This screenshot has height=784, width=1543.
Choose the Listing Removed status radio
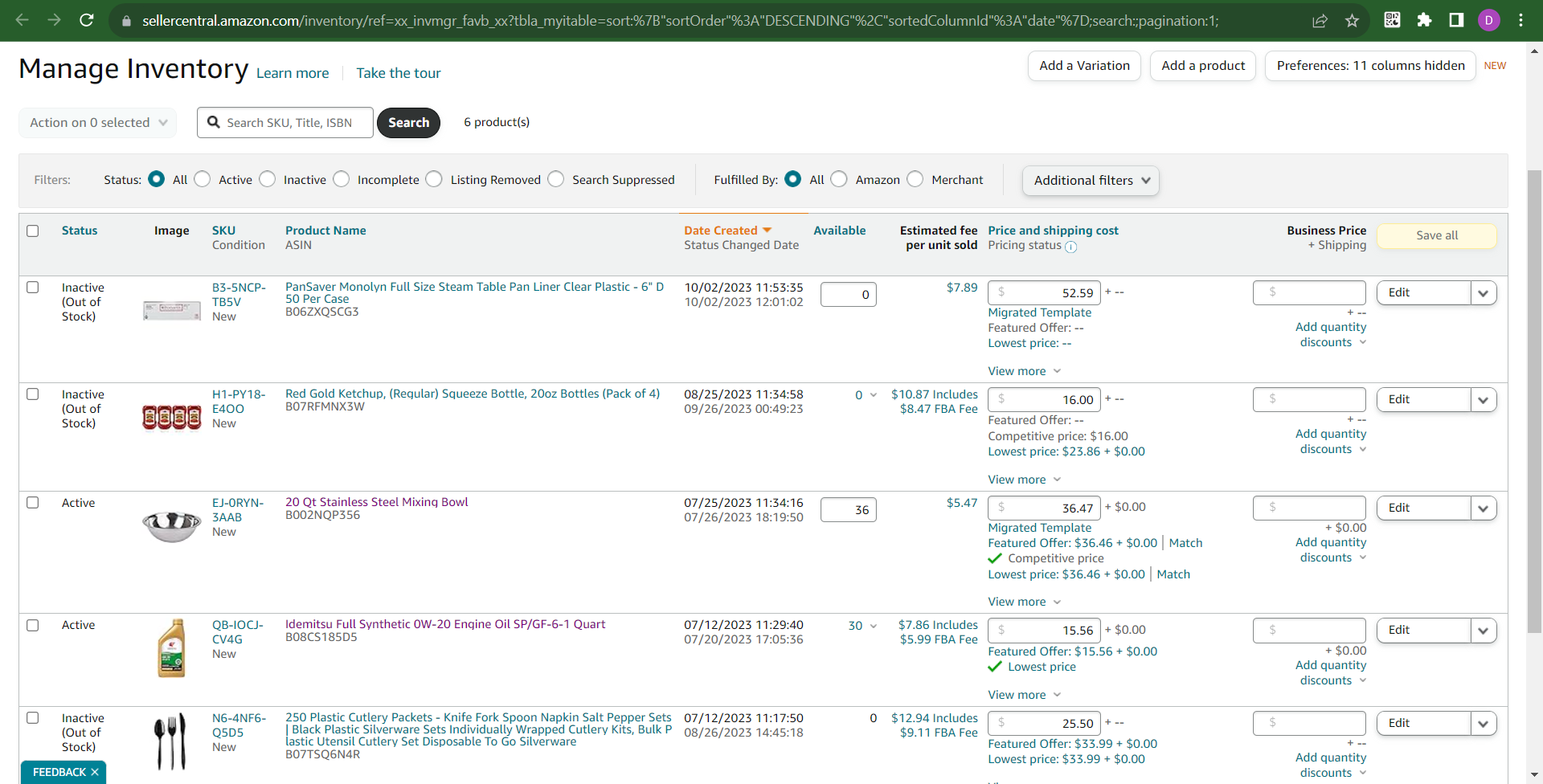pos(434,179)
